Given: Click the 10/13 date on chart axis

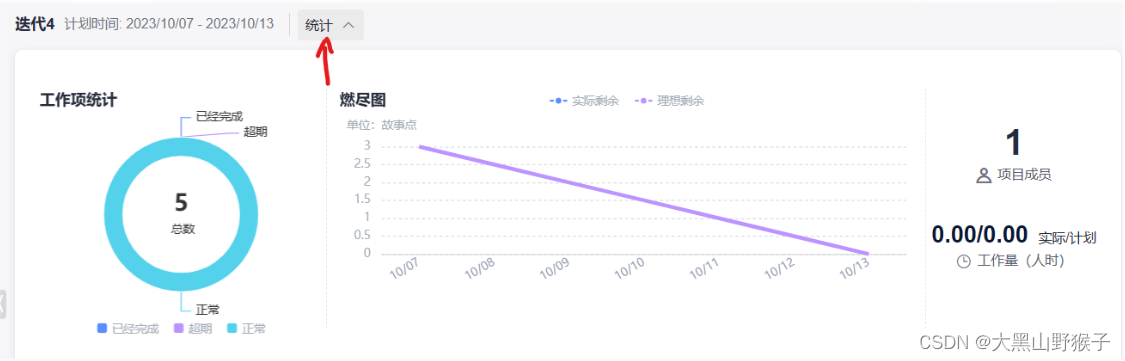Looking at the screenshot, I should point(855,269).
